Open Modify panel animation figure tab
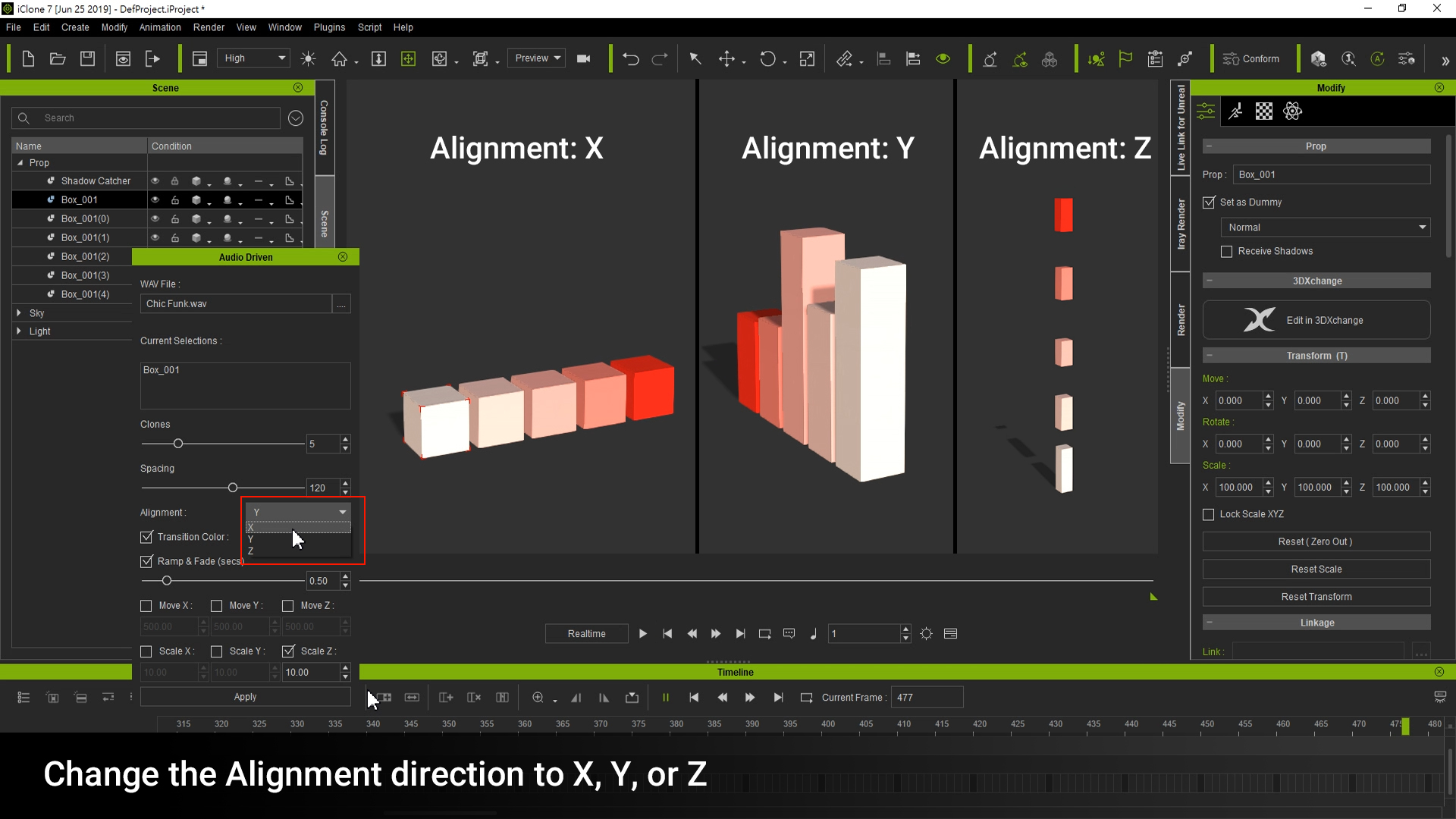The width and height of the screenshot is (1456, 819). (x=1235, y=111)
